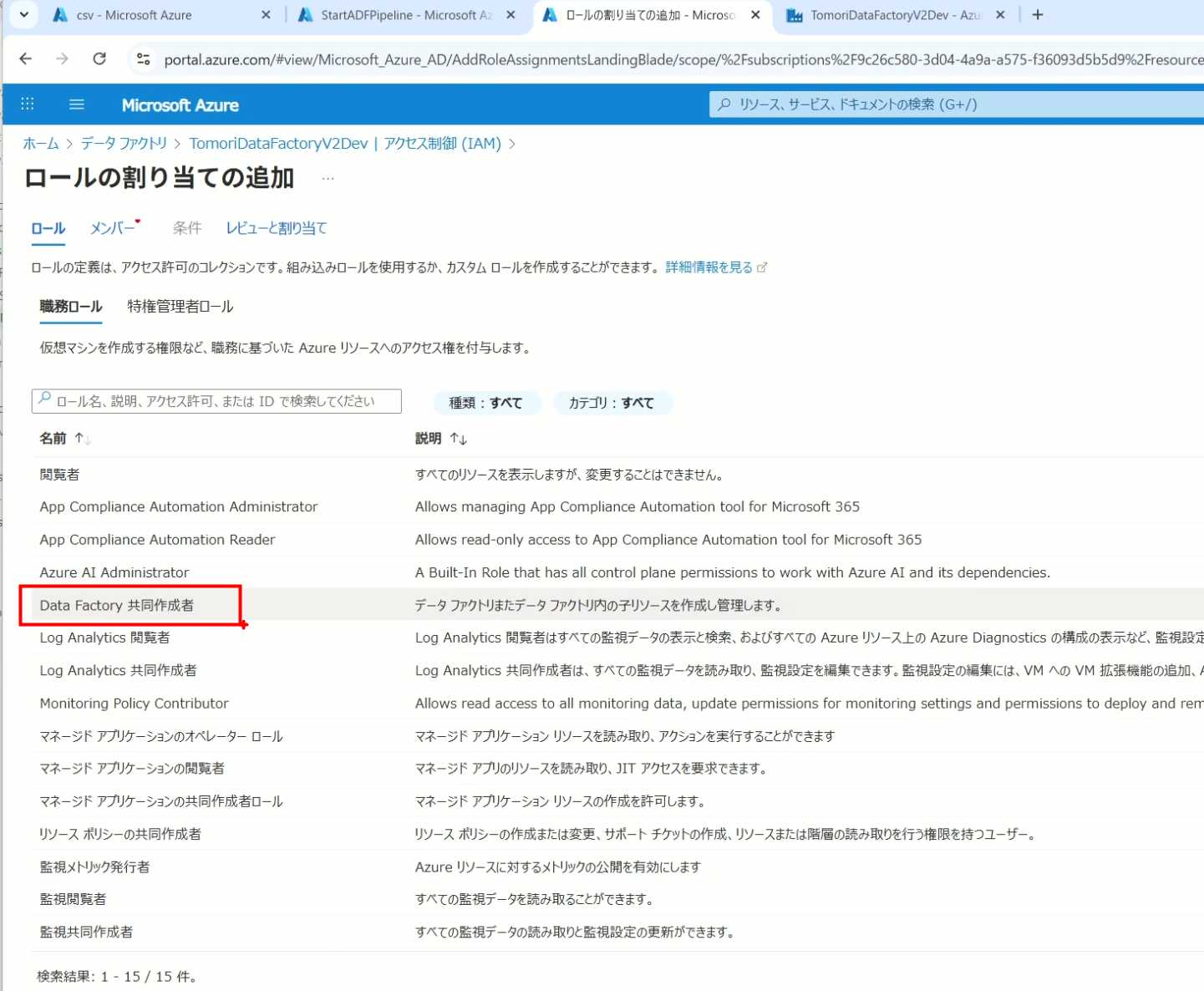The width and height of the screenshot is (1204, 991).
Task: Sort roles by 名前 column arrows
Action: pos(83,439)
